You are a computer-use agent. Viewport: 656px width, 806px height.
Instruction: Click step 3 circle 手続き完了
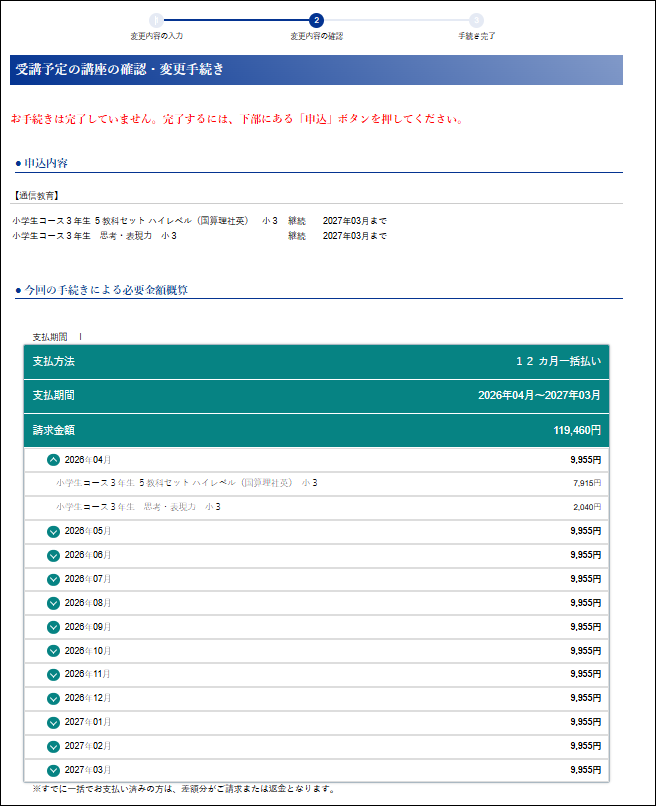click(476, 20)
